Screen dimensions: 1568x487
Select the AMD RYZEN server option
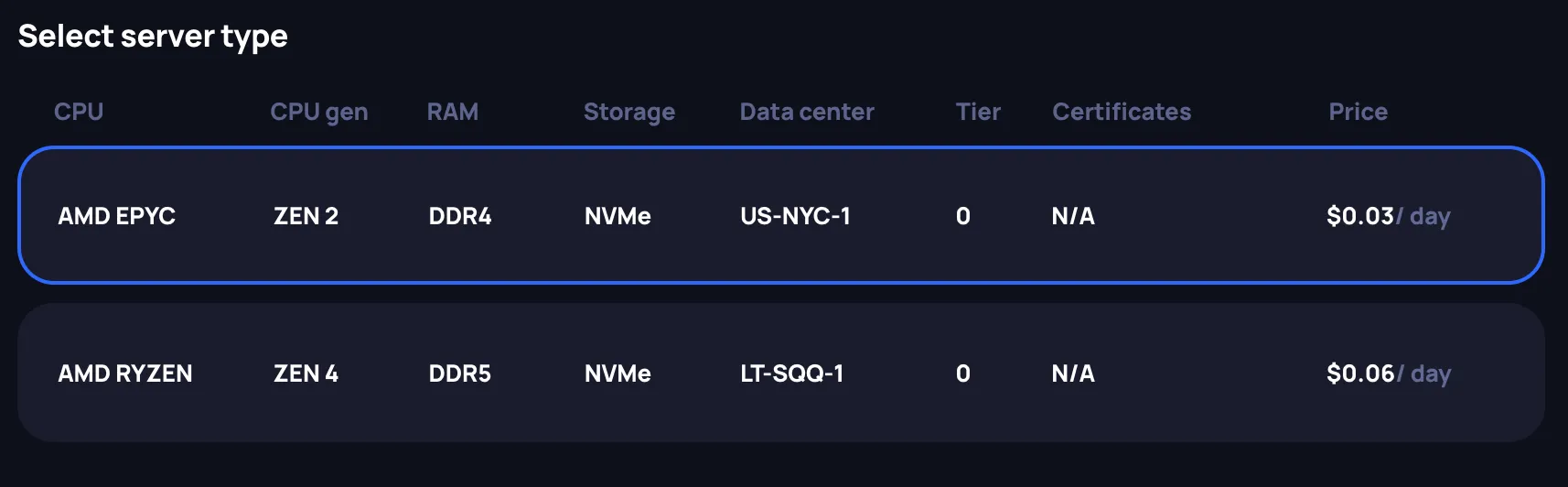(125, 373)
